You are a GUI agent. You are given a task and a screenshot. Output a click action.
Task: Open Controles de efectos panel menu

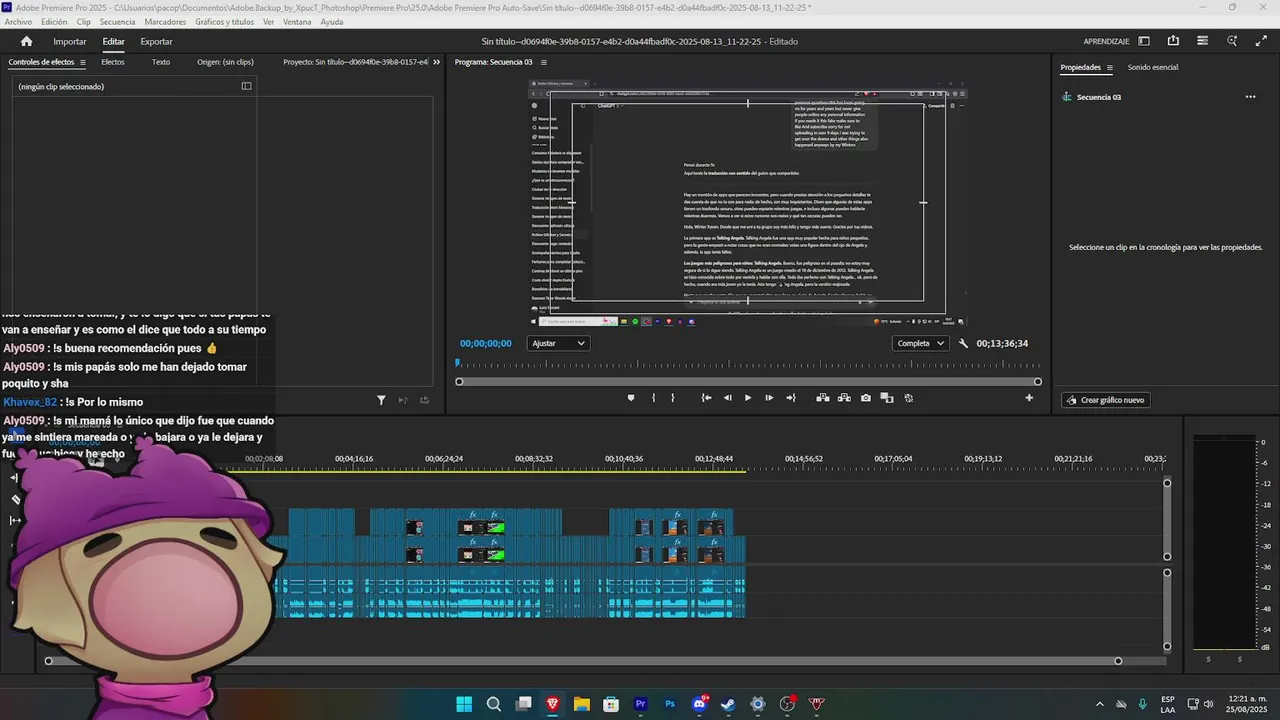(82, 62)
